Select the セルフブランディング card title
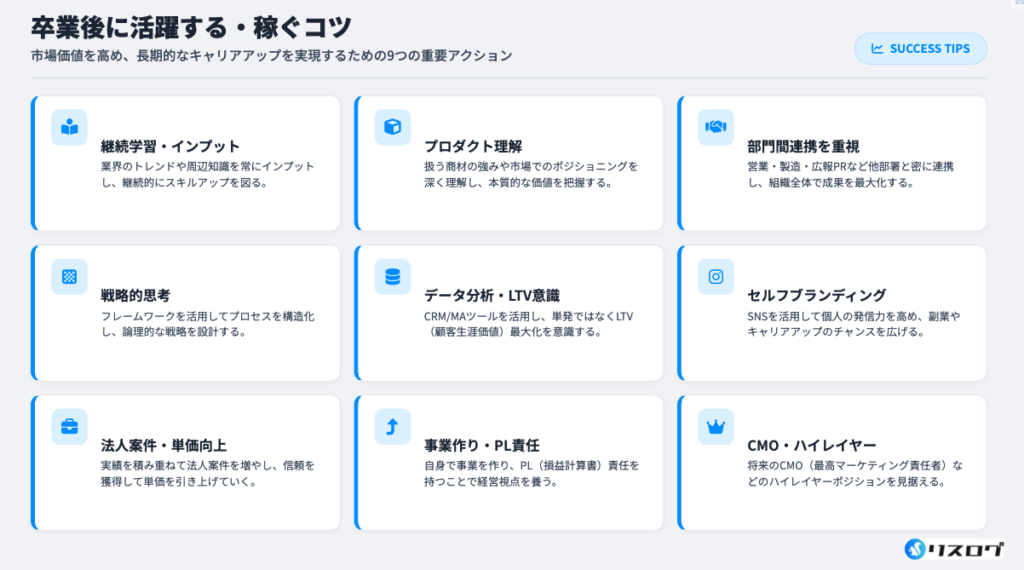 (x=816, y=296)
